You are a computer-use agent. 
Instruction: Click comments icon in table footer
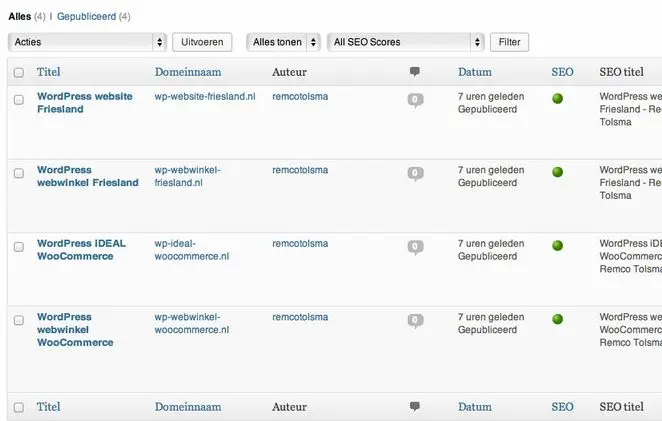[x=415, y=407]
